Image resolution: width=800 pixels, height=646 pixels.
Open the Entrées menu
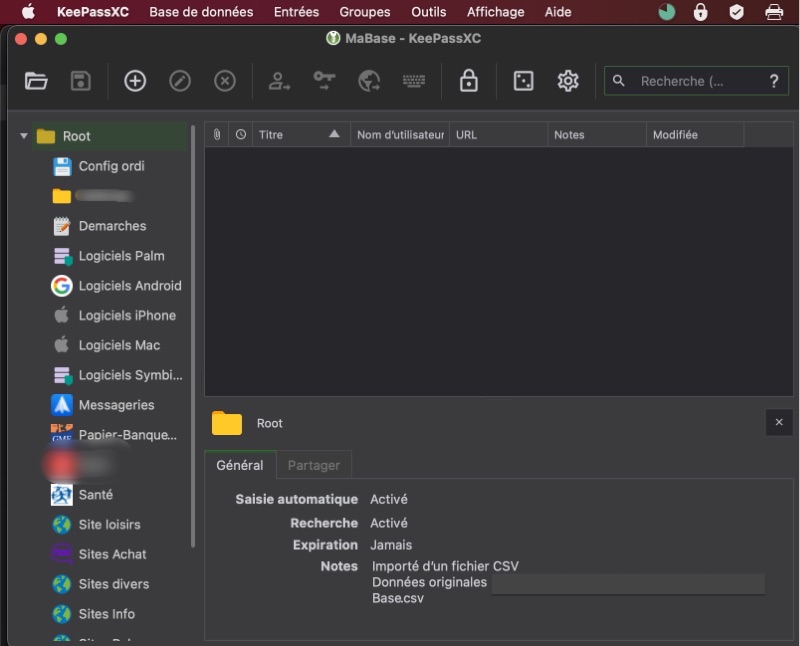(296, 12)
